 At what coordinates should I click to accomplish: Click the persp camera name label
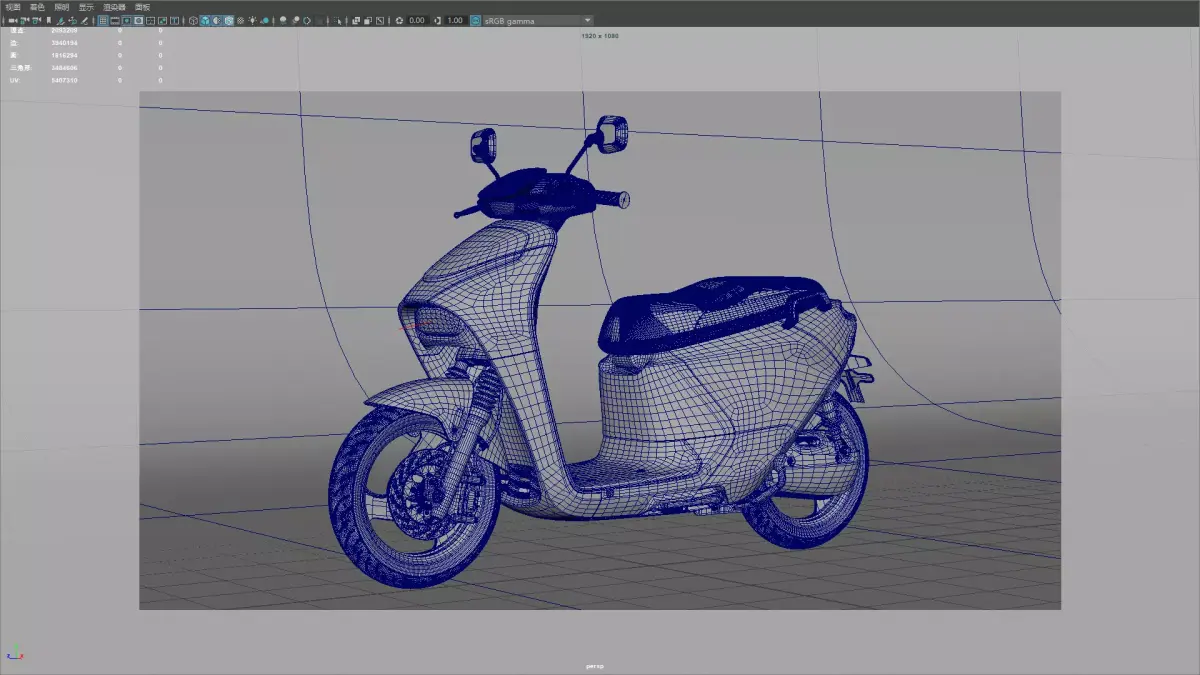pos(595,666)
